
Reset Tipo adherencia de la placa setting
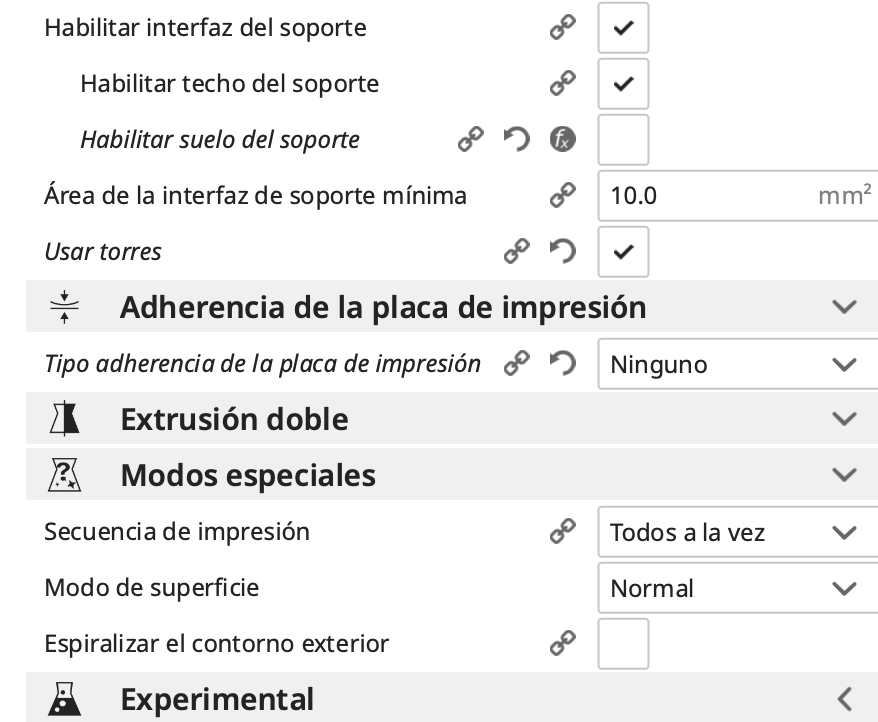point(563,364)
